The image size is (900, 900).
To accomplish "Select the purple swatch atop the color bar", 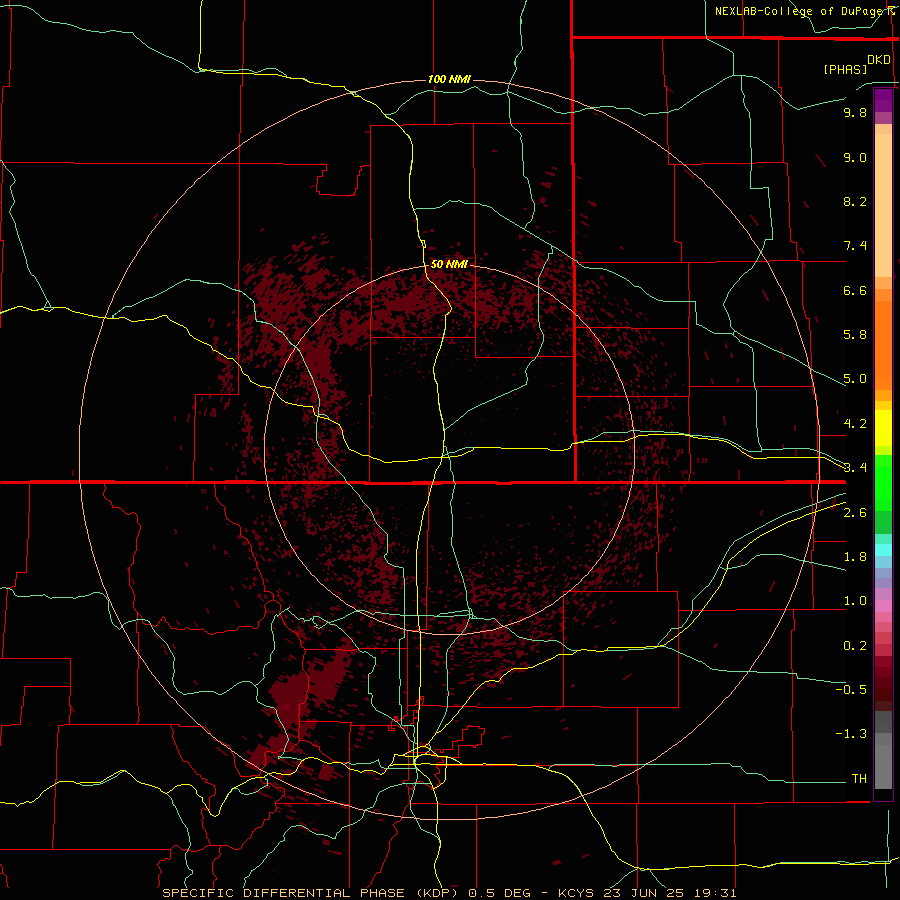I will point(883,100).
